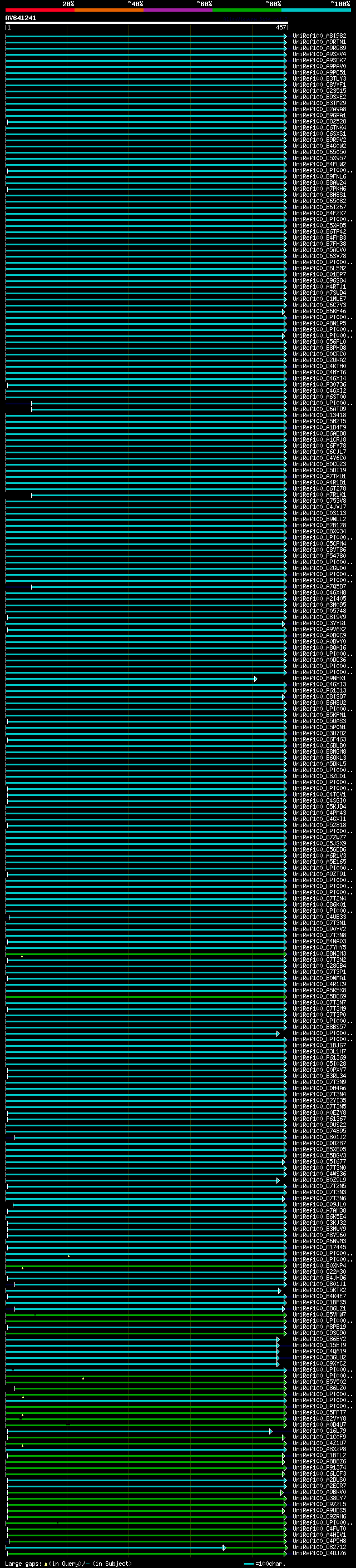Screen dimensions: 356x1568
Task: Select the UniRef100_C5P0N1 label
Action: tap(319, 727)
